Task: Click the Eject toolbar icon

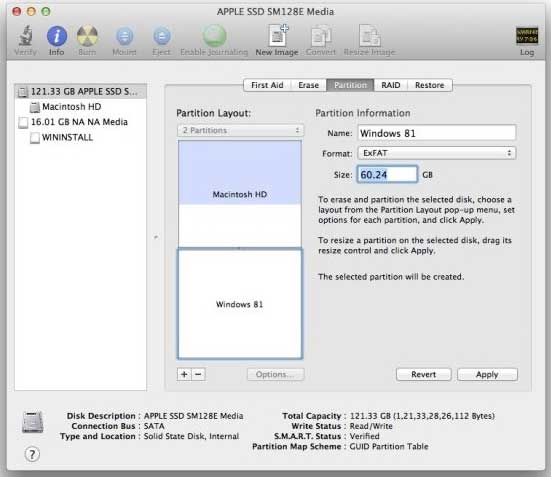Action: [162, 36]
